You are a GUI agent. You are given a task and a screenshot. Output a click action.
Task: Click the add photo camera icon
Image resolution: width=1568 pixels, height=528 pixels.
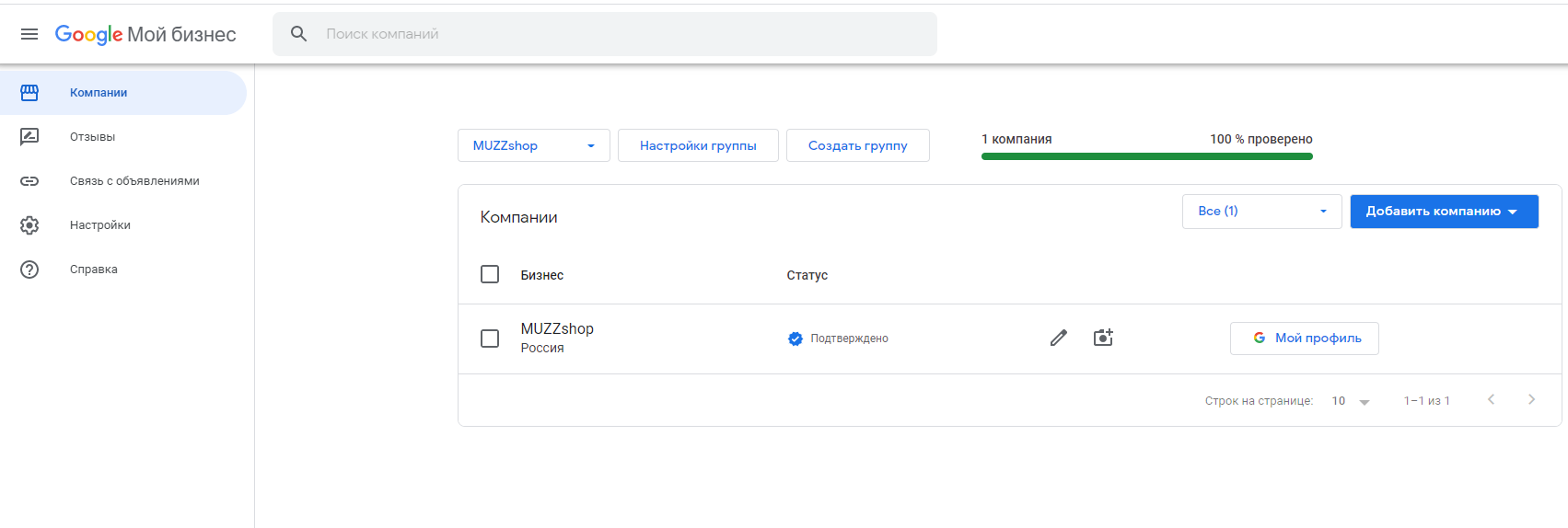[1103, 338]
